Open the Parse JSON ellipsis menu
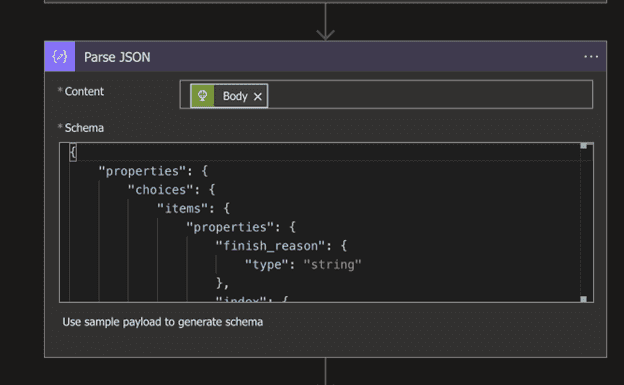The image size is (624, 385). click(x=591, y=57)
